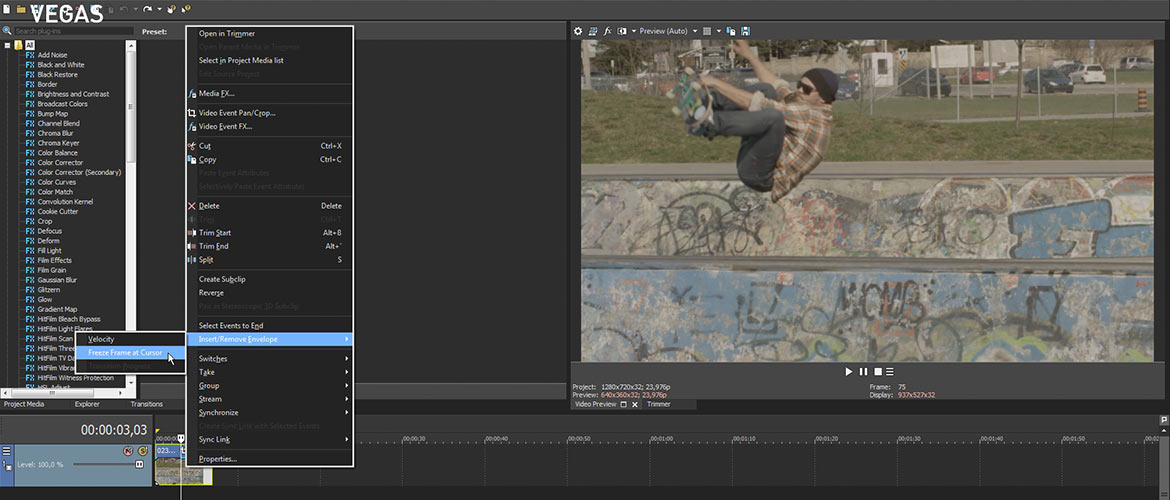
Task: Click the New project icon in top toolbar
Action: pos(6,9)
